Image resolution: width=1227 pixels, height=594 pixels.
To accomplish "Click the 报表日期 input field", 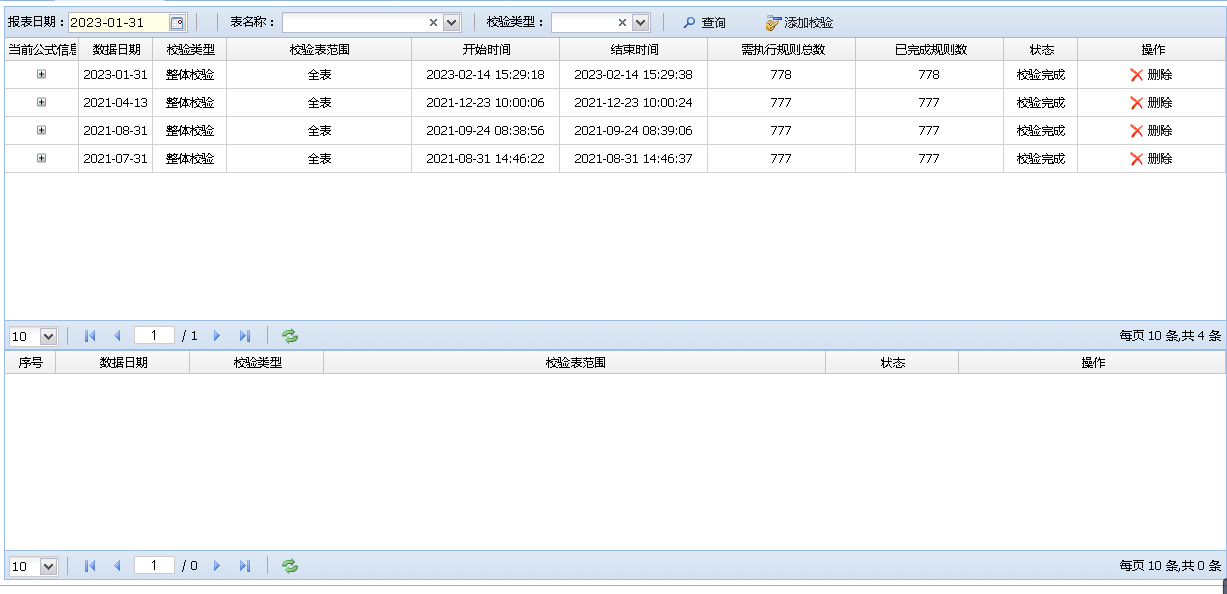I will 117,23.
